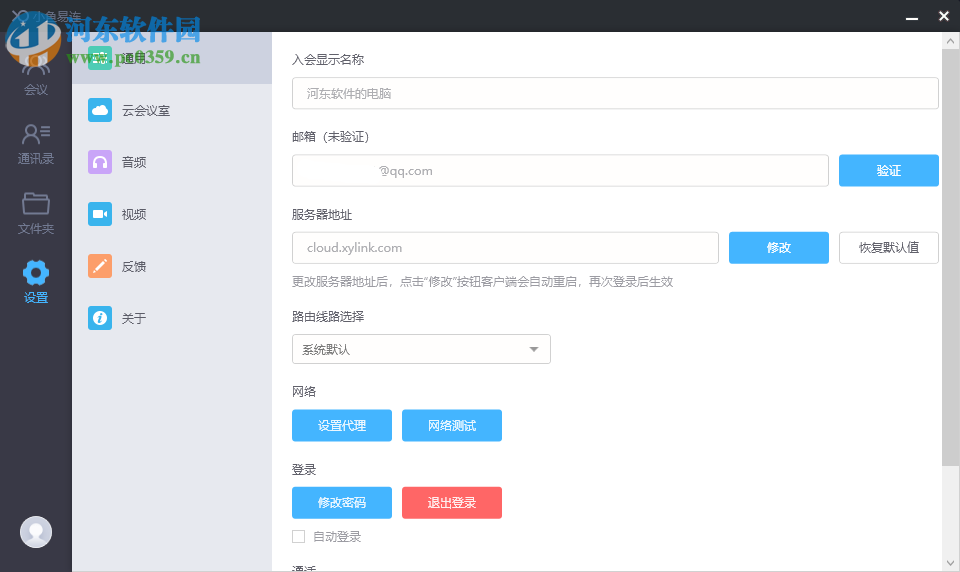Click the 验证 email verify button
The width and height of the screenshot is (960, 572).
[888, 170]
